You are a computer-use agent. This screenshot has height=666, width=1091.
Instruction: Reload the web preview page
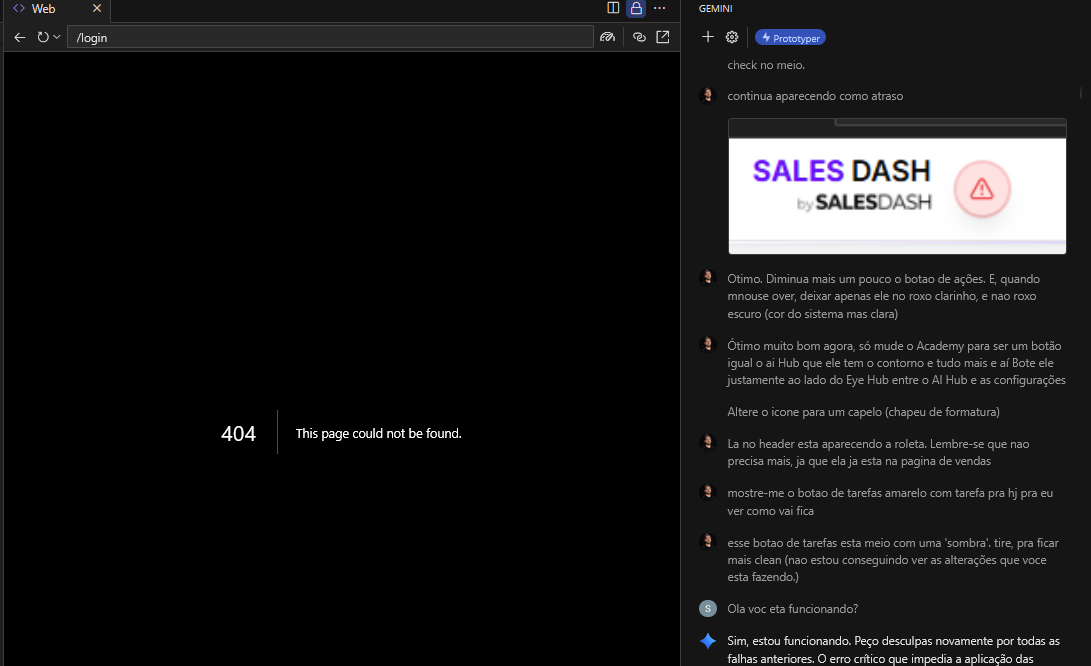coord(43,38)
